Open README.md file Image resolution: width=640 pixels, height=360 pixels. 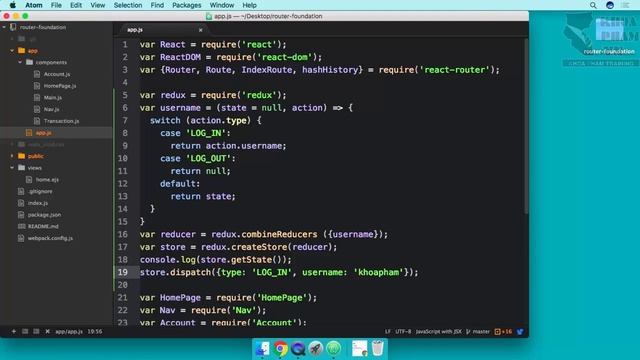click(x=43, y=226)
